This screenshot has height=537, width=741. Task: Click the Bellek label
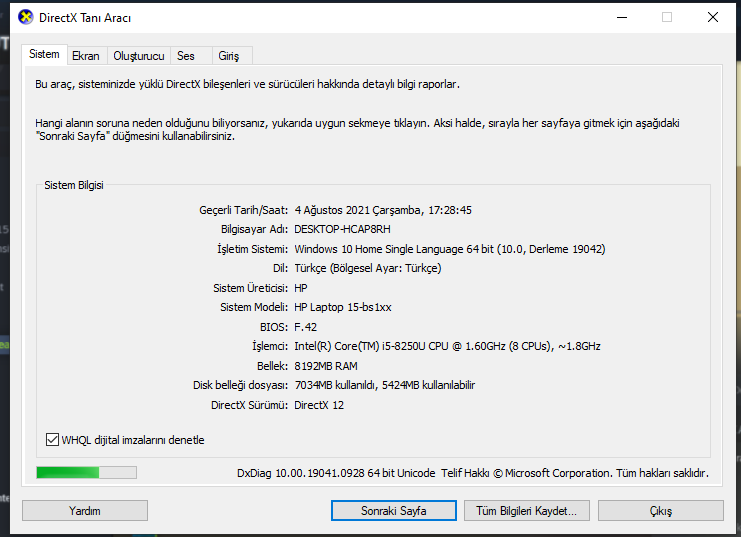tap(272, 366)
